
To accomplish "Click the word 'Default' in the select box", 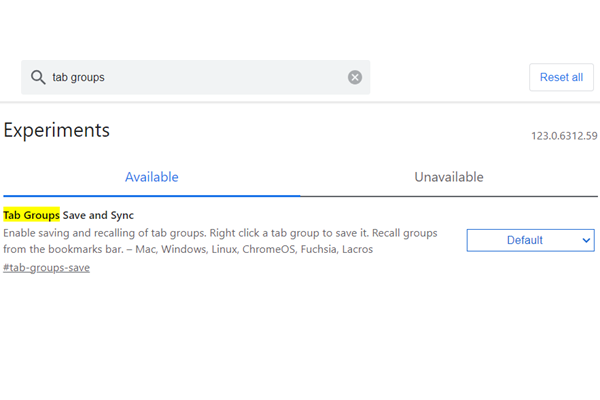I will (x=524, y=240).
